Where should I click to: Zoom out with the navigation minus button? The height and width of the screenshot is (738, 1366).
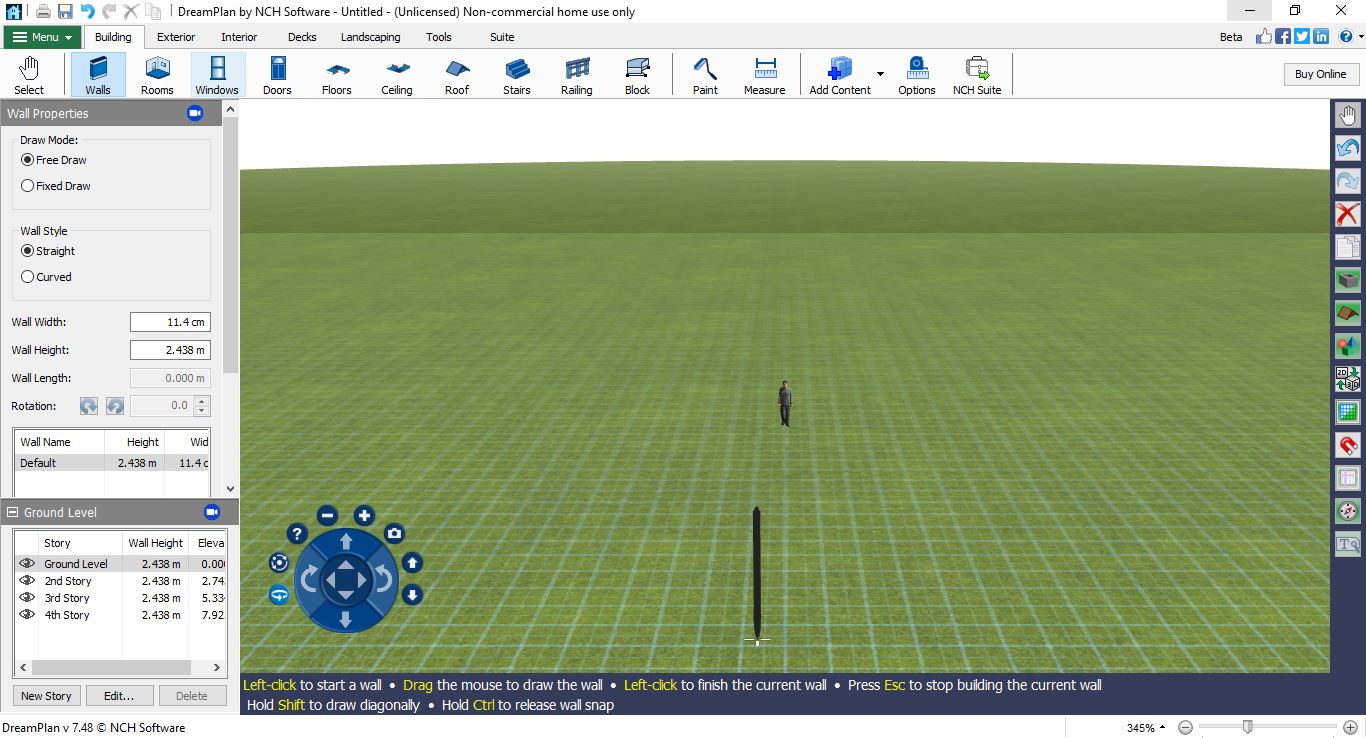(327, 516)
